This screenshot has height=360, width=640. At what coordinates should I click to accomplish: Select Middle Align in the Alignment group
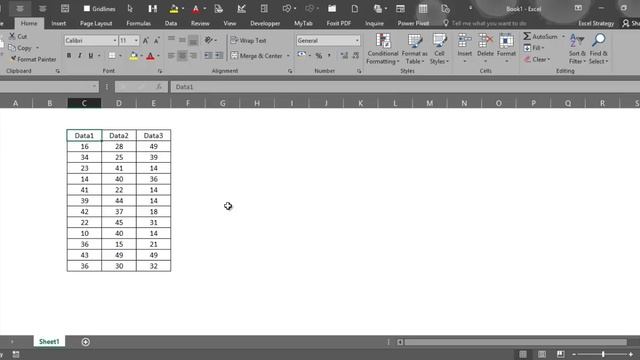pyautogui.click(x=182, y=40)
